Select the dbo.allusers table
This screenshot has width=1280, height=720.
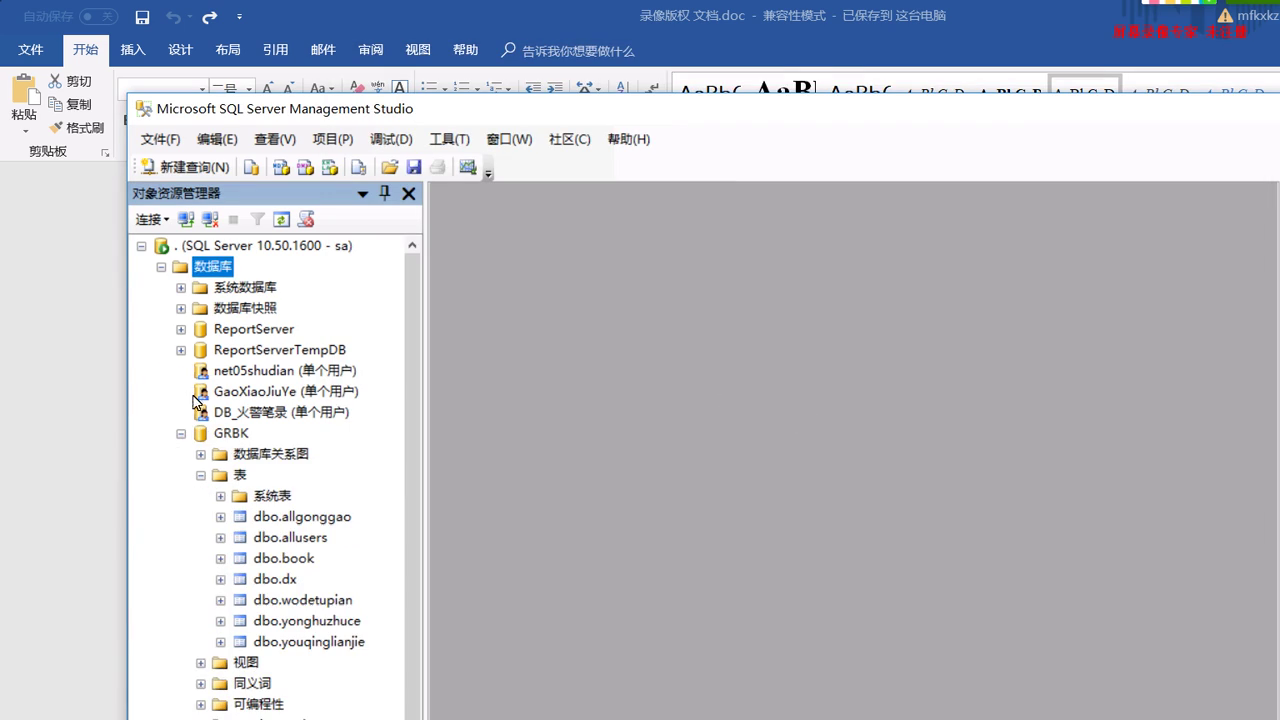tap(290, 537)
